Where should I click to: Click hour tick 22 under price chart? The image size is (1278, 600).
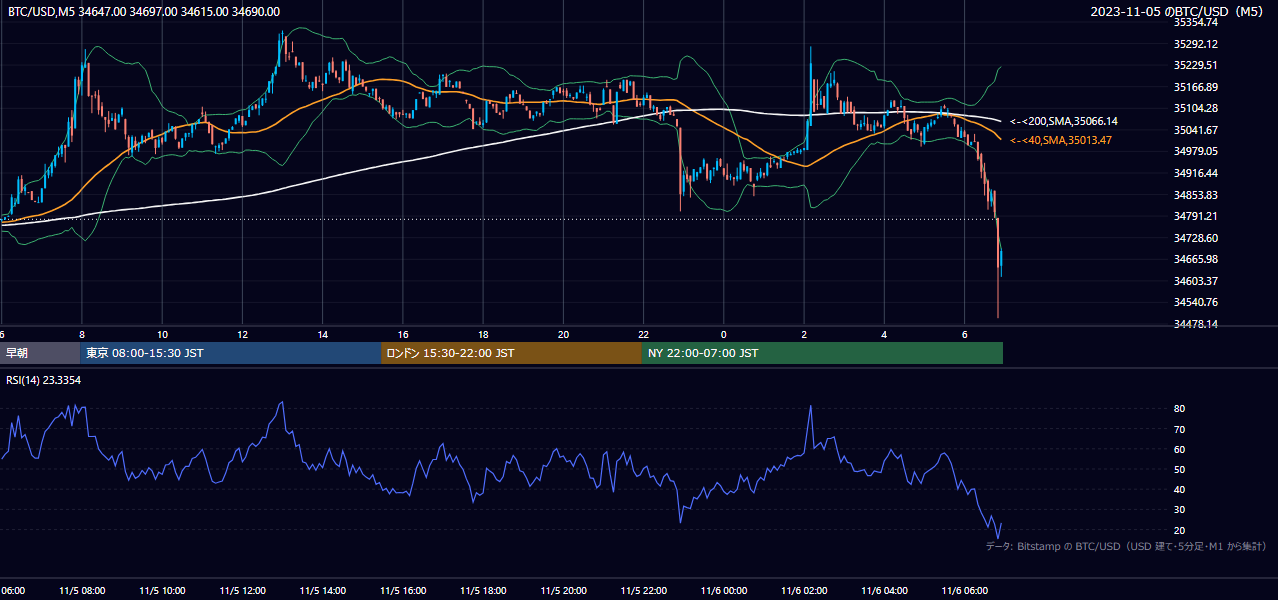[x=643, y=334]
